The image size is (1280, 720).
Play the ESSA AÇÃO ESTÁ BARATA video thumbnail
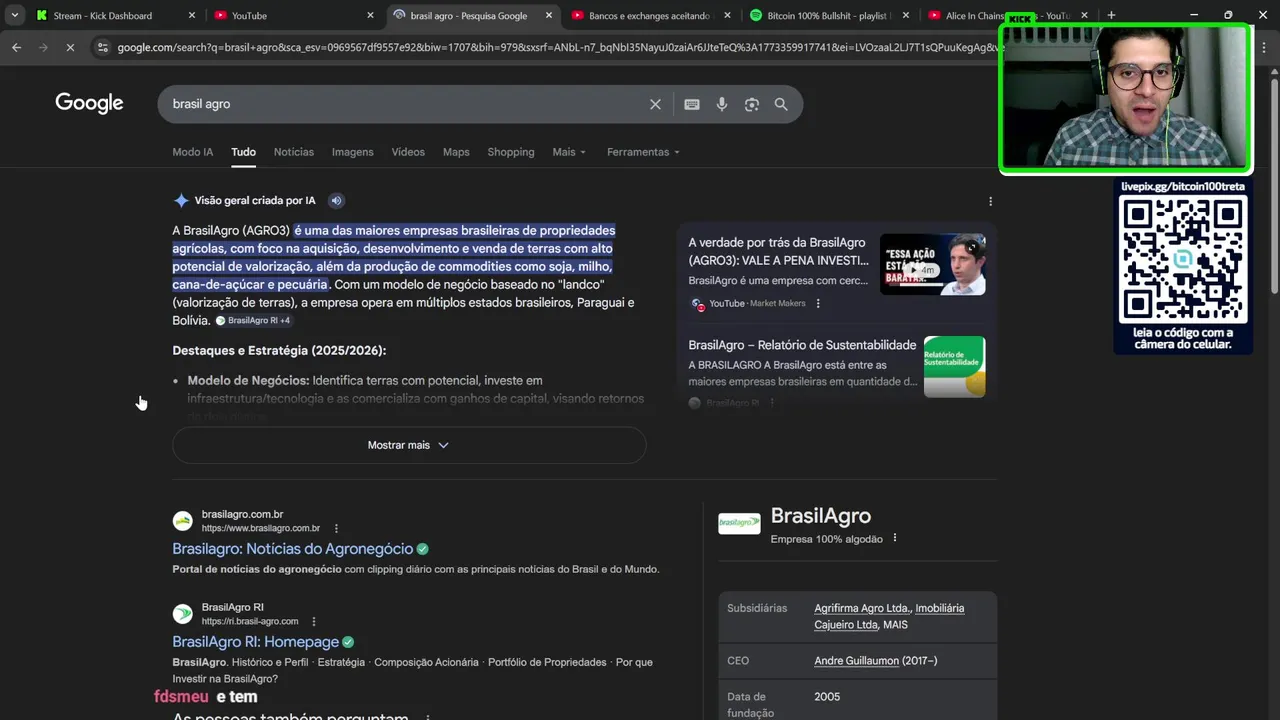[x=932, y=264]
